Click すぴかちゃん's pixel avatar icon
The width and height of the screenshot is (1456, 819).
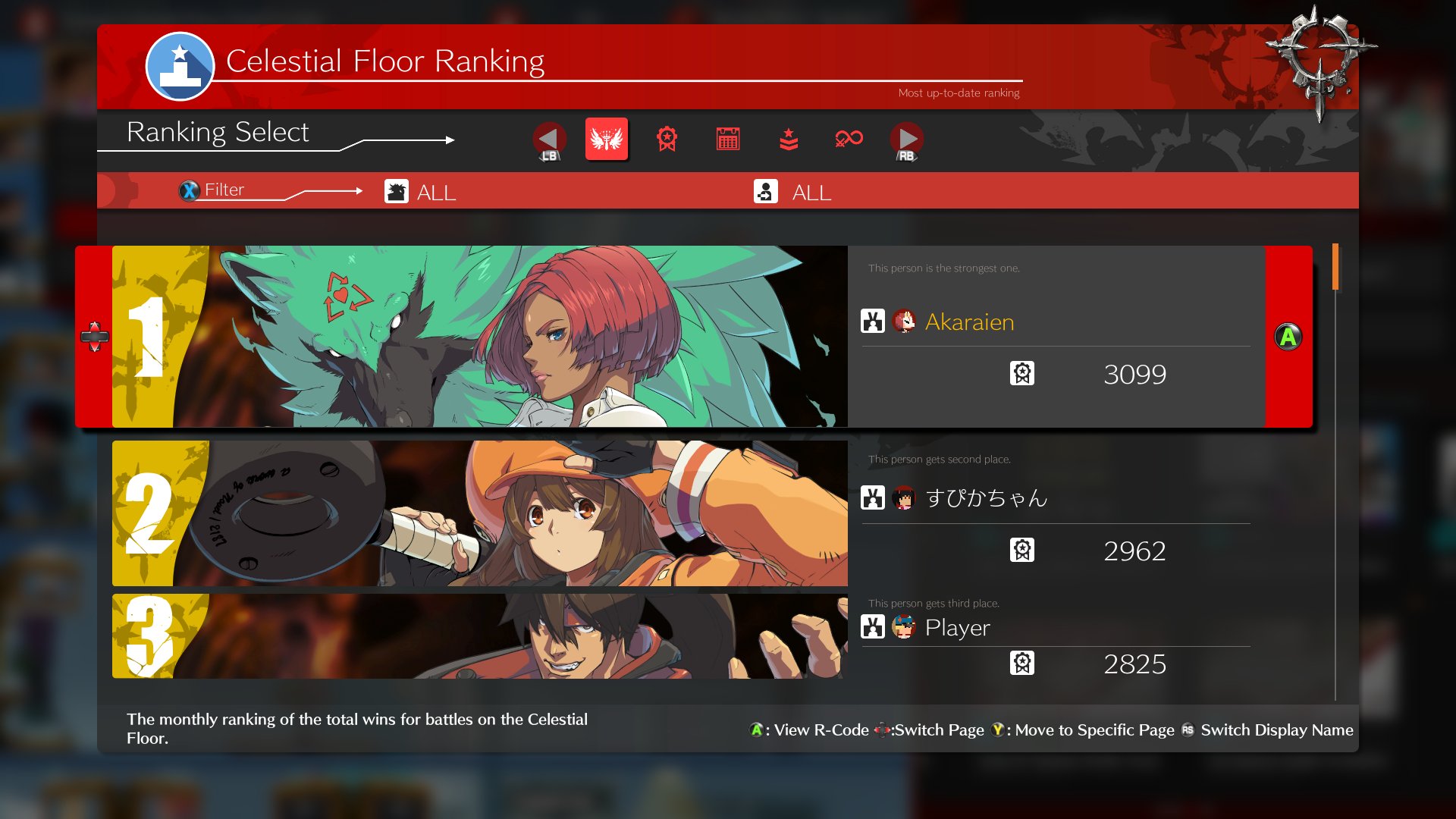click(904, 497)
